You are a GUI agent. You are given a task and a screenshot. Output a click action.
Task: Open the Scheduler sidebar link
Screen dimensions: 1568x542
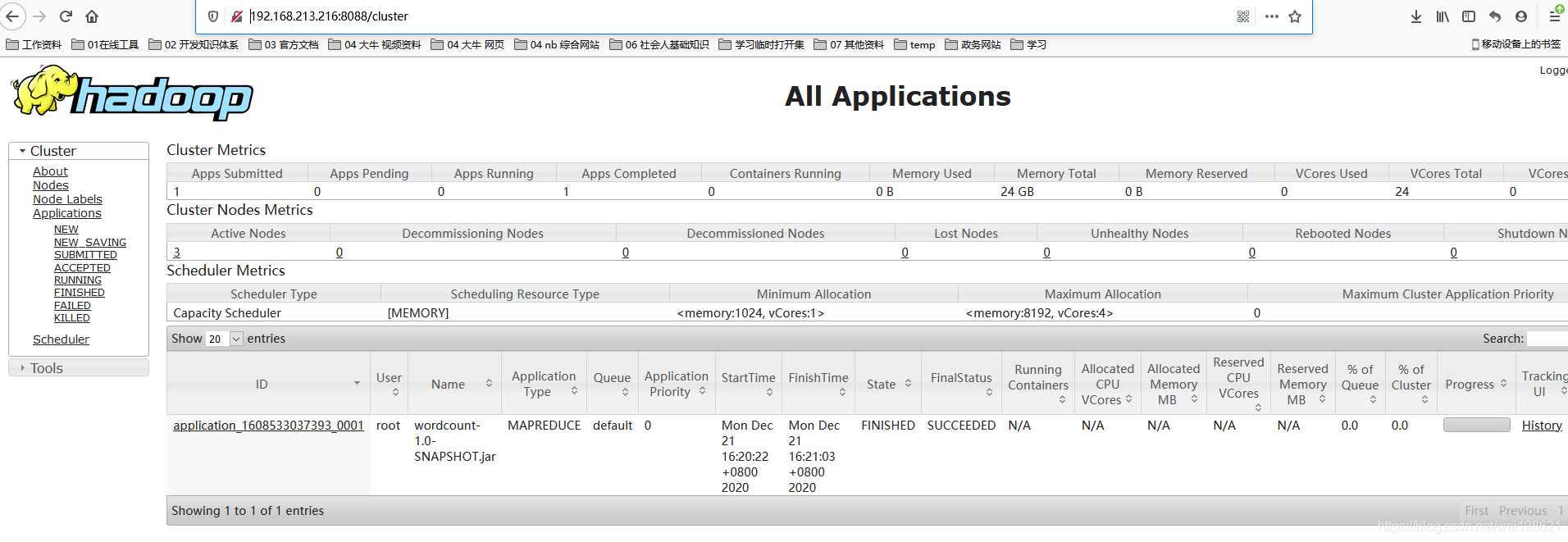61,339
